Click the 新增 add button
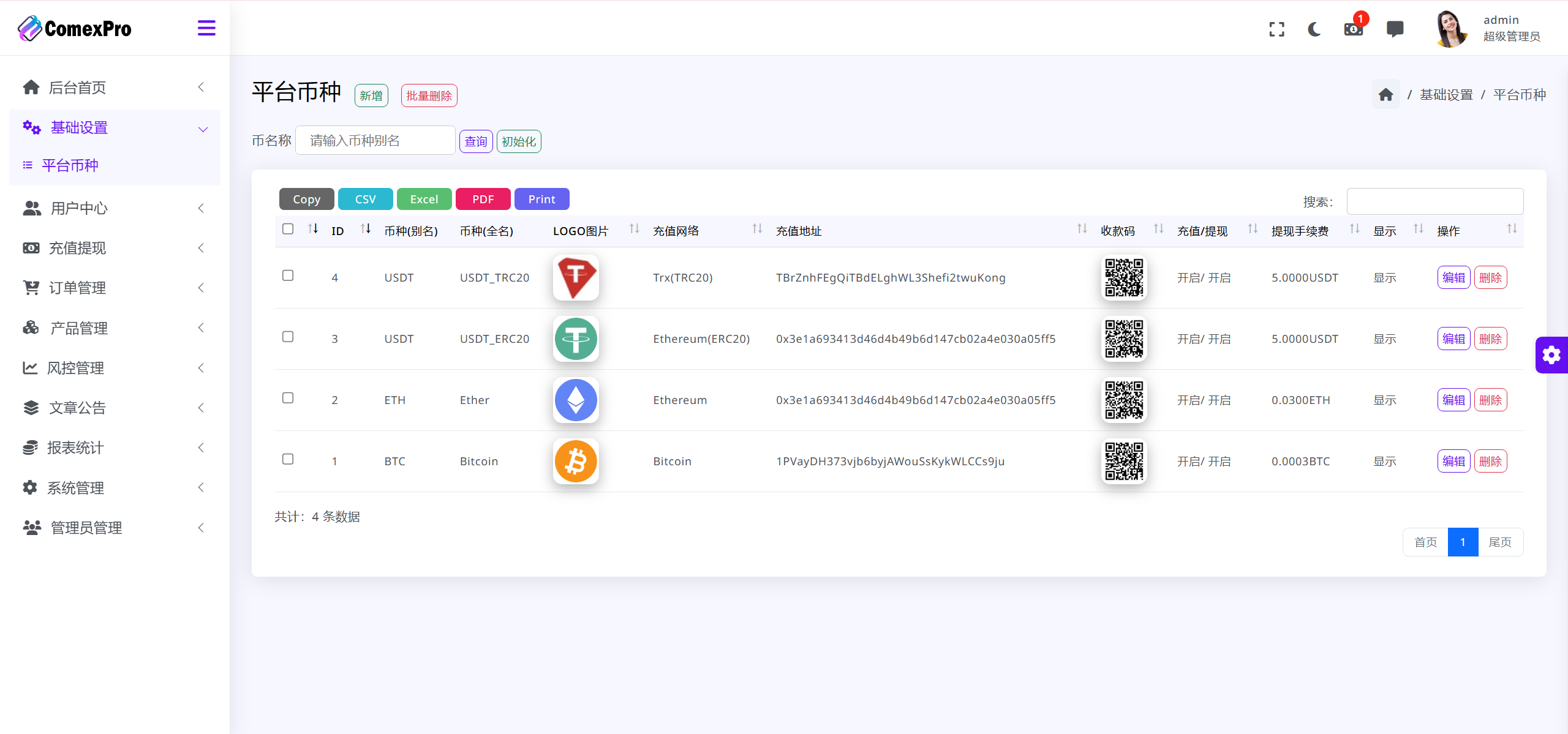Image resolution: width=1568 pixels, height=734 pixels. [x=371, y=96]
